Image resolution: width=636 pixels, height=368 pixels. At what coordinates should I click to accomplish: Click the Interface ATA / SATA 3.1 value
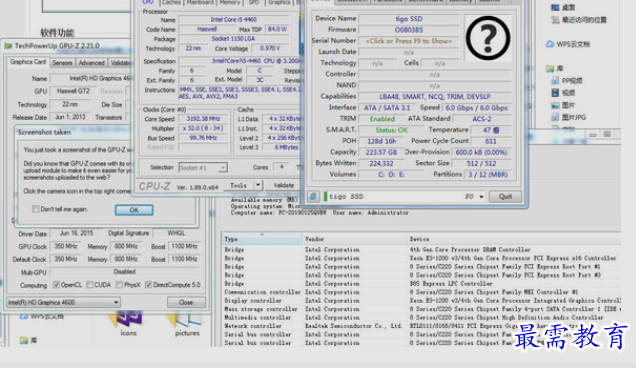[387, 108]
